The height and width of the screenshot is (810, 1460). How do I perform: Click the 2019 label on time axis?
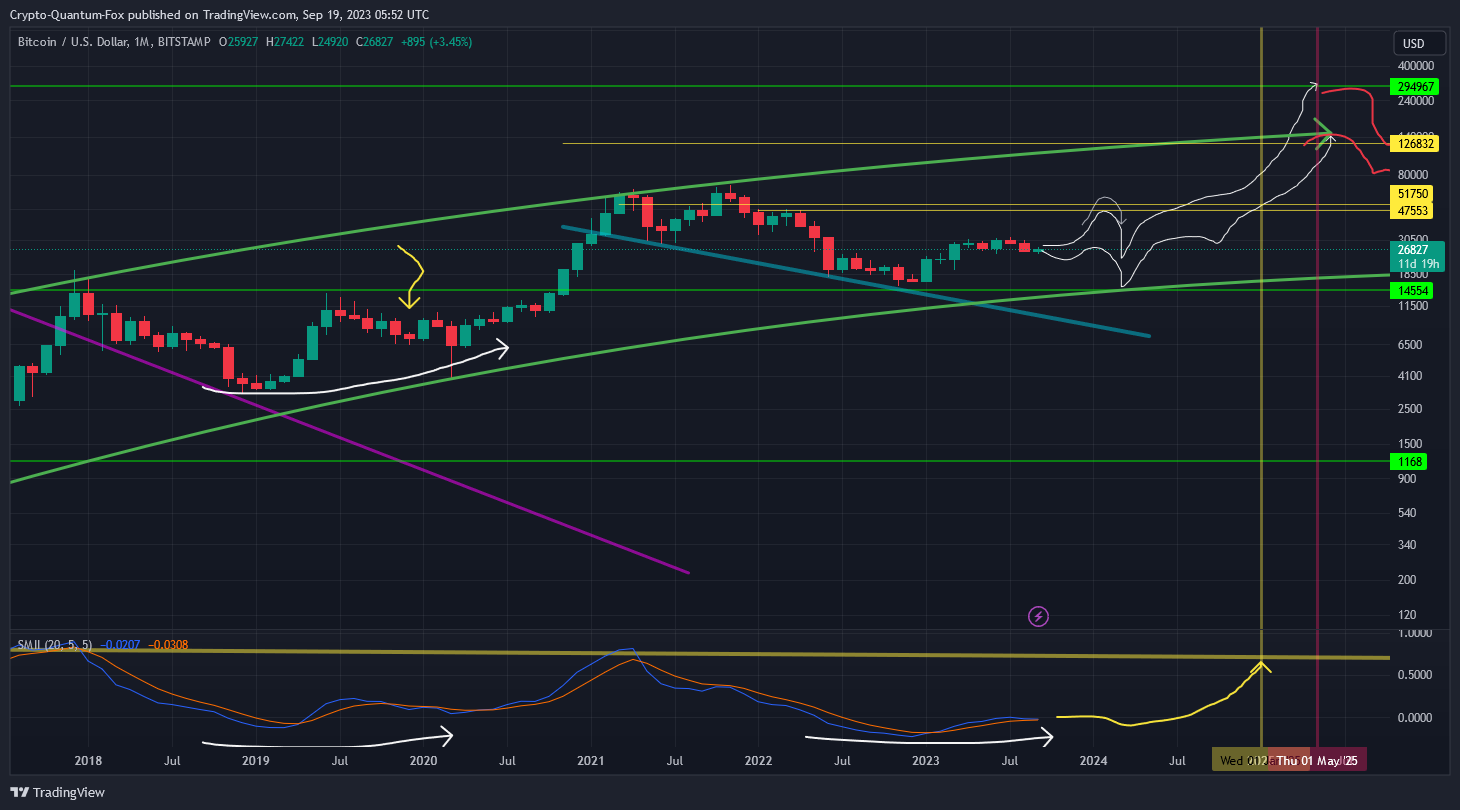click(x=256, y=761)
